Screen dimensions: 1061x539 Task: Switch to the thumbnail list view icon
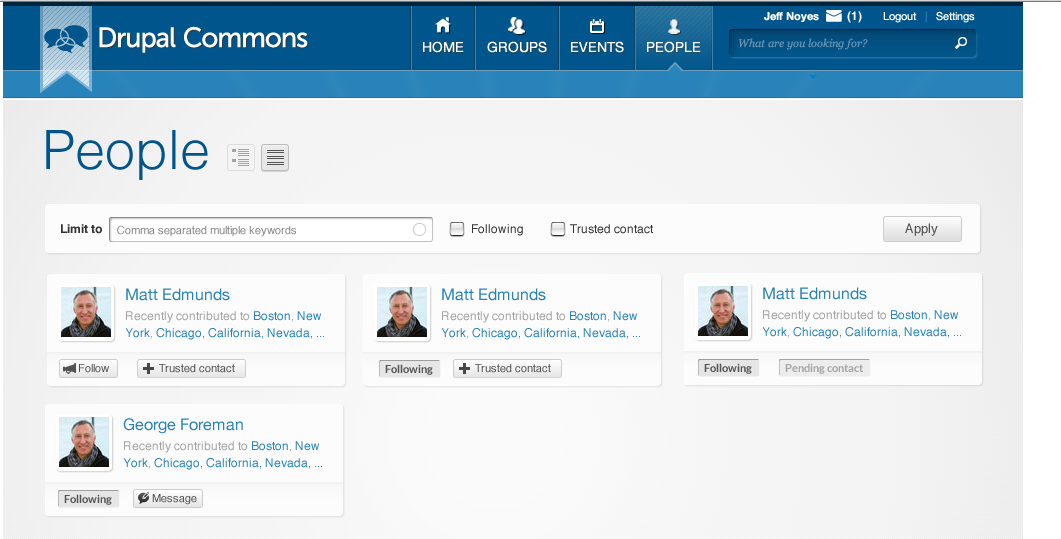[241, 158]
